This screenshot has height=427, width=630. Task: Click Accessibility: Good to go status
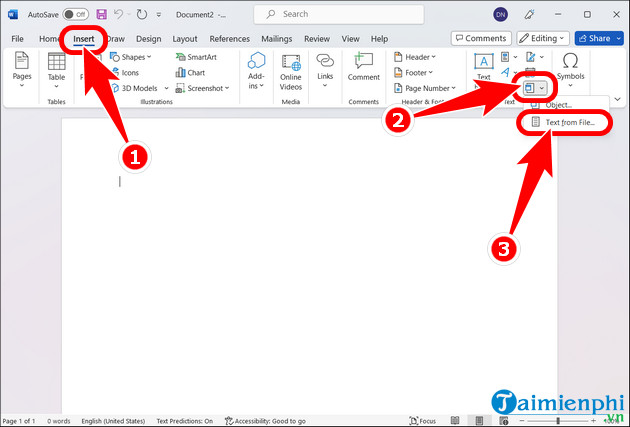point(265,421)
